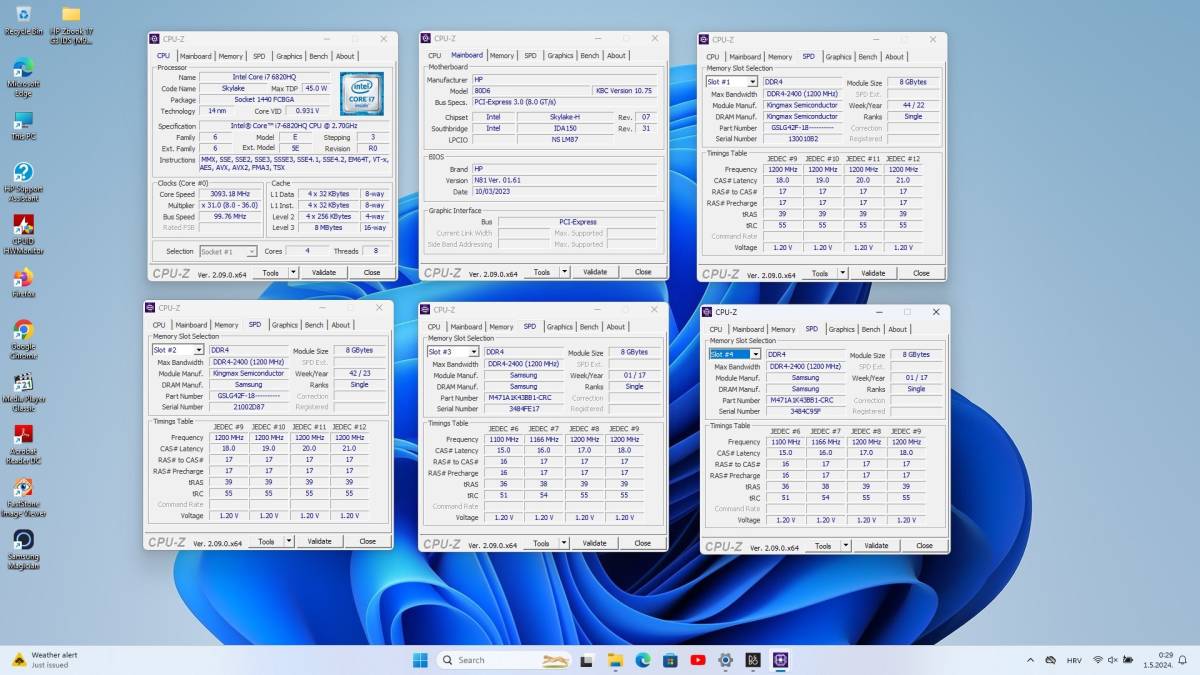The width and height of the screenshot is (1200, 675).
Task: Click the CPU-Z icon in the taskbar
Action: pos(780,660)
